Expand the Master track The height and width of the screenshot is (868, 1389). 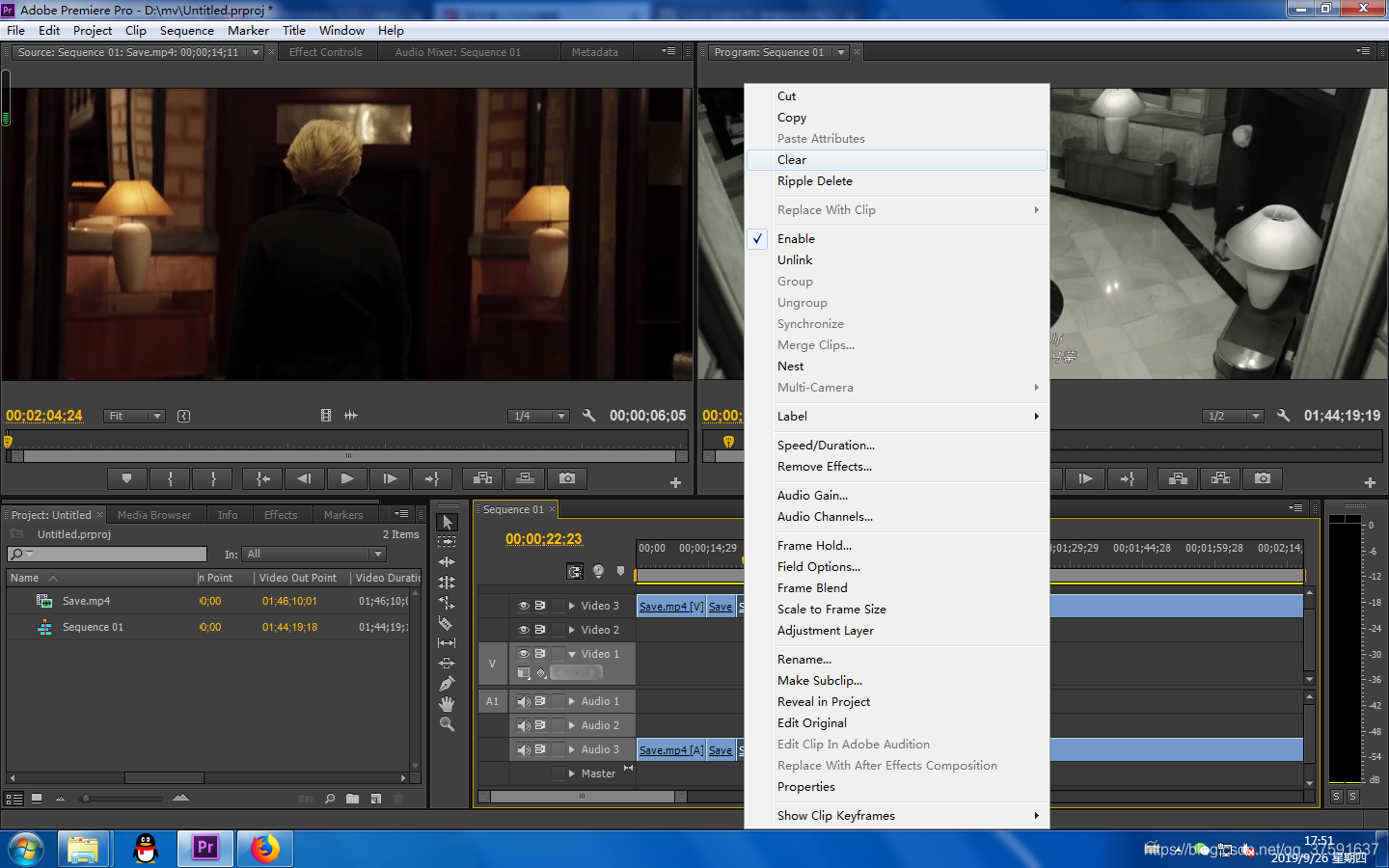pyautogui.click(x=572, y=773)
